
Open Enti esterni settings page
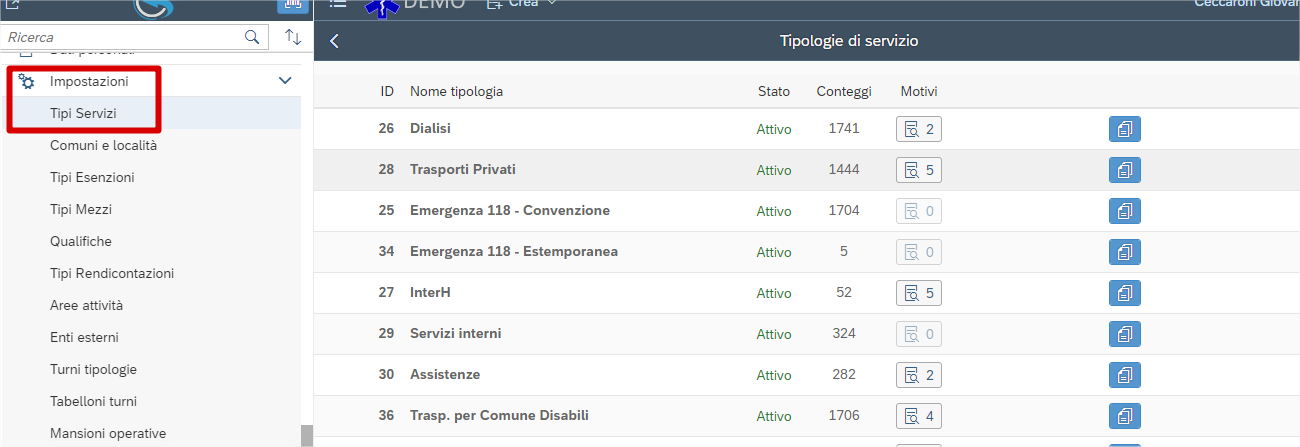(84, 337)
